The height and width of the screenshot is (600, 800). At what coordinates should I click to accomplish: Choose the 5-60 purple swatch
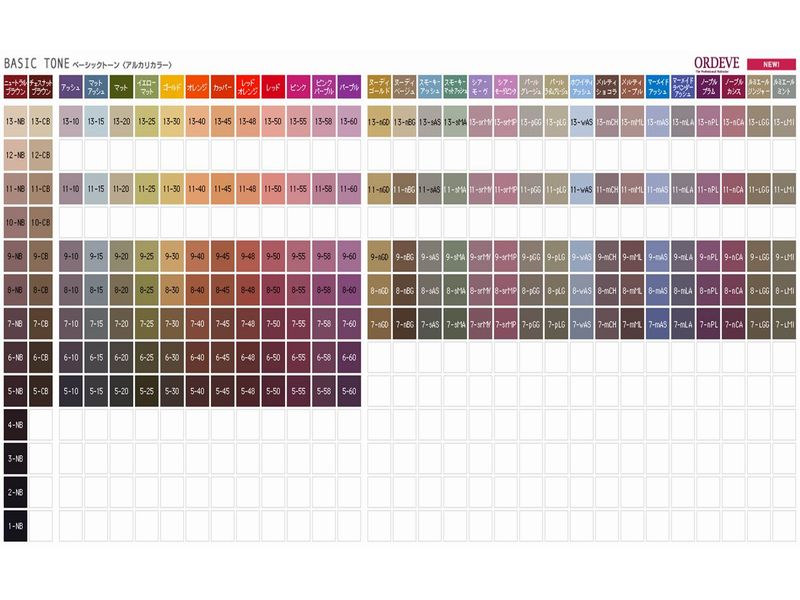click(349, 391)
